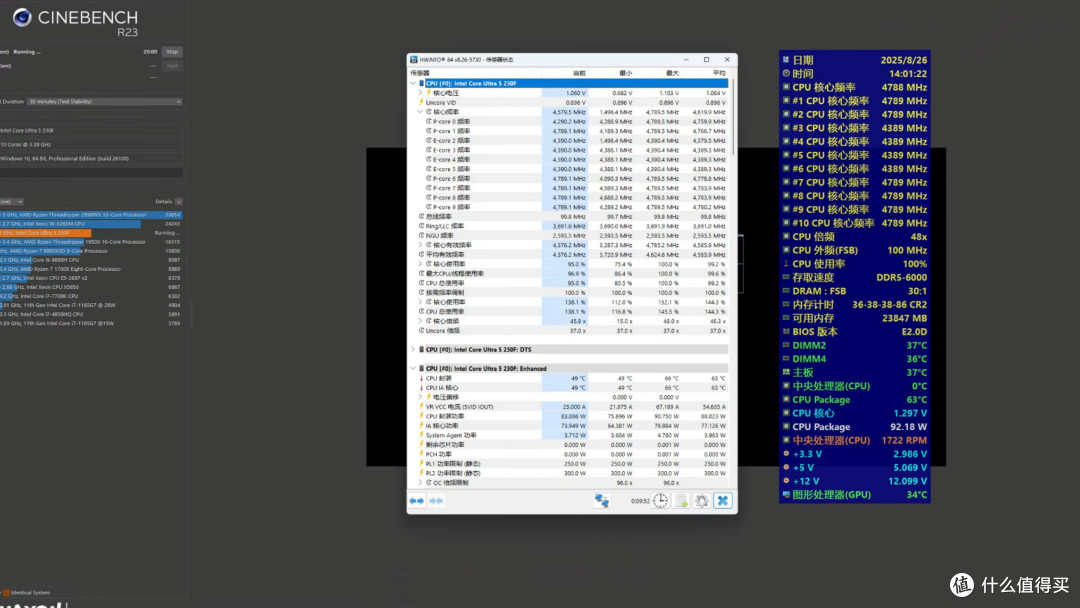Click the clock icon beside Ring/LLC row

(422, 226)
